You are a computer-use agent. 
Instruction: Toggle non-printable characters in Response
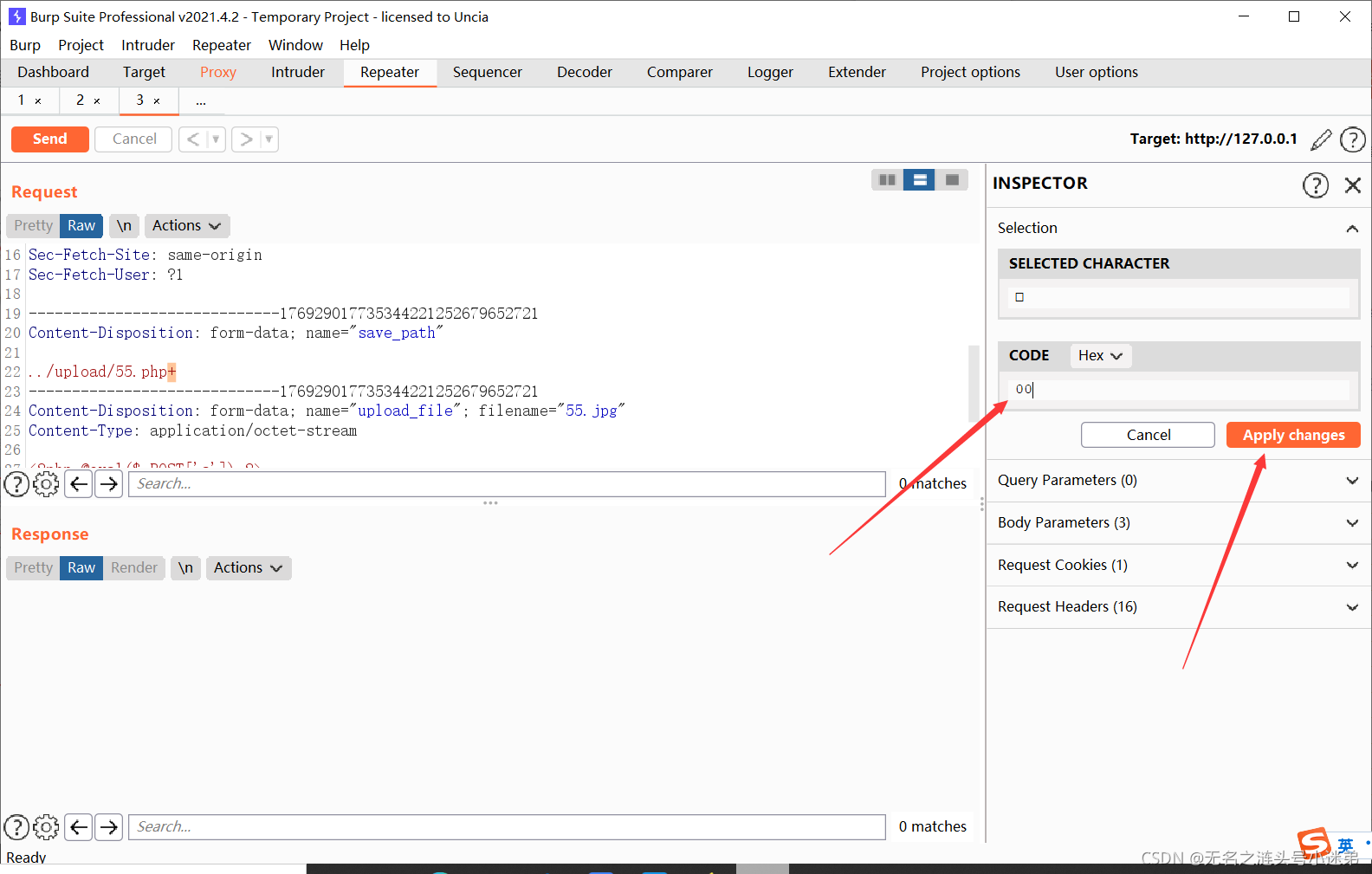[x=185, y=567]
